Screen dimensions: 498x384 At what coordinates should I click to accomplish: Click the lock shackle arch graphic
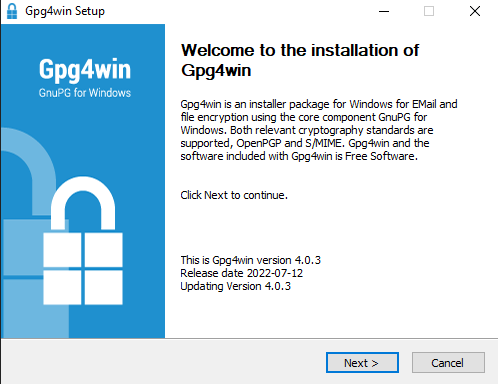83,203
